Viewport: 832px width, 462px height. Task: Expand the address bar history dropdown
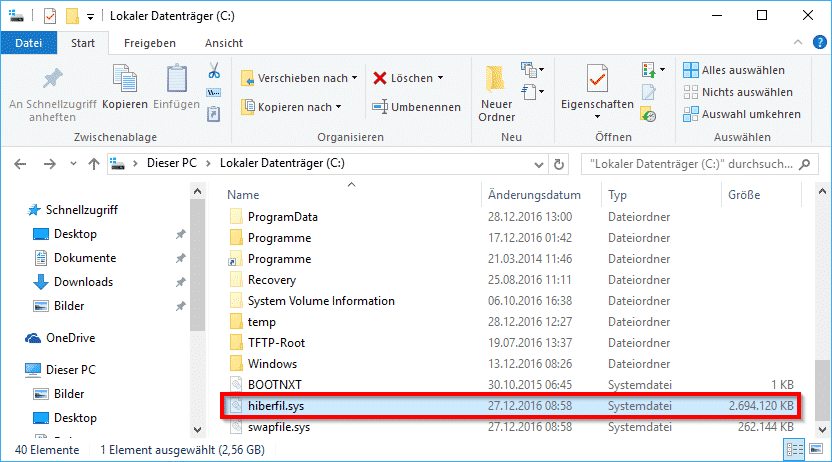[x=539, y=165]
